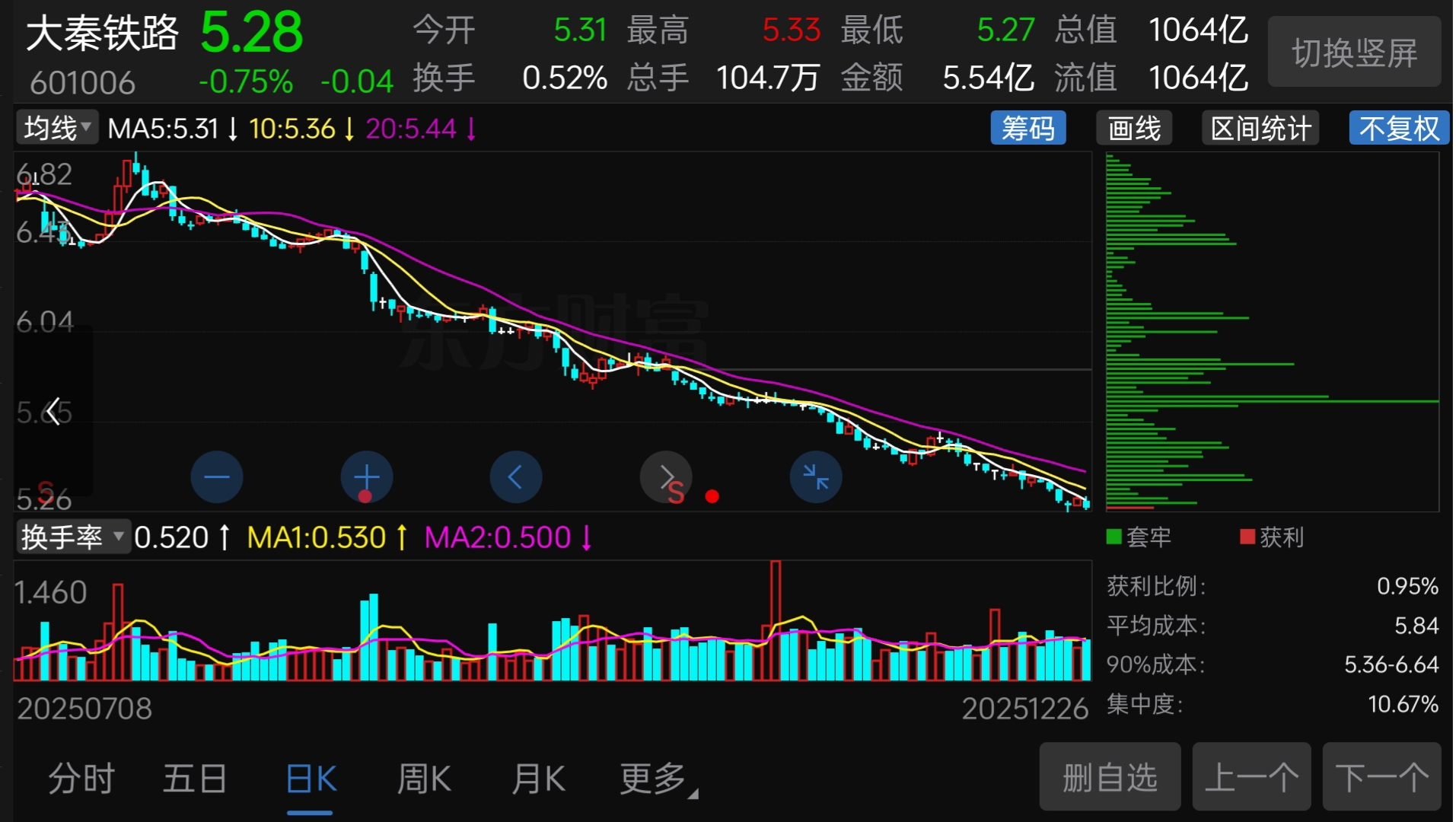Tap the longest green chip distribution bar

(x=1272, y=401)
